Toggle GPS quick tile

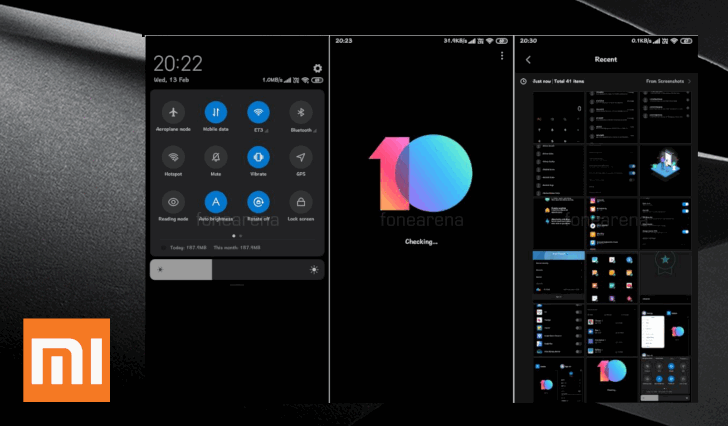(x=301, y=157)
